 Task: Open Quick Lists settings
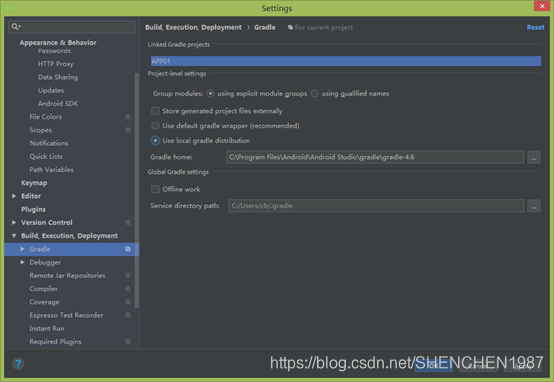point(46,156)
